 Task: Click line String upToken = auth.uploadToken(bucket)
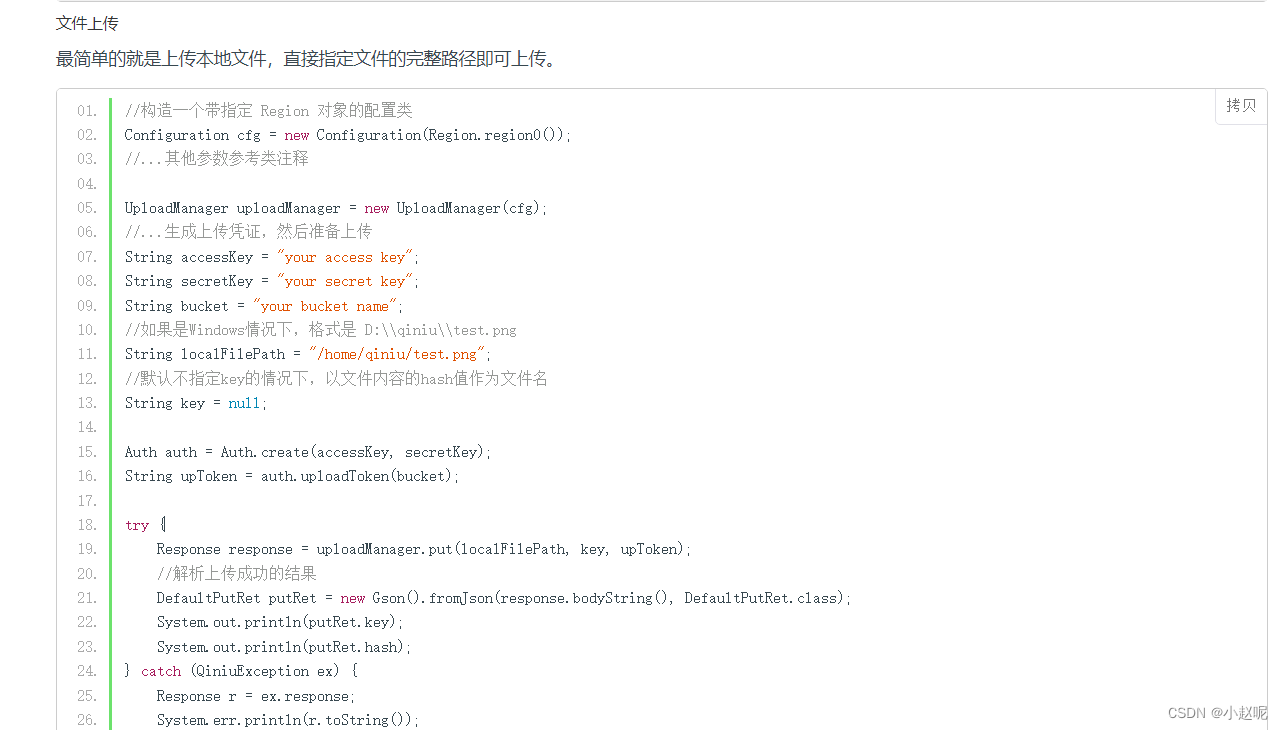point(292,476)
